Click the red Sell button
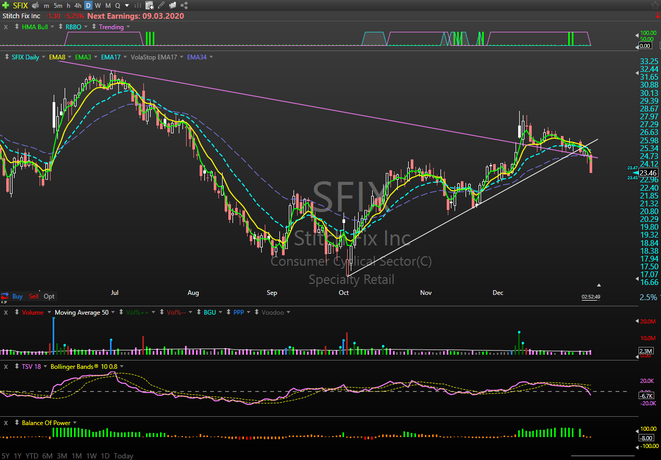Image resolution: width=661 pixels, height=460 pixels. point(34,296)
